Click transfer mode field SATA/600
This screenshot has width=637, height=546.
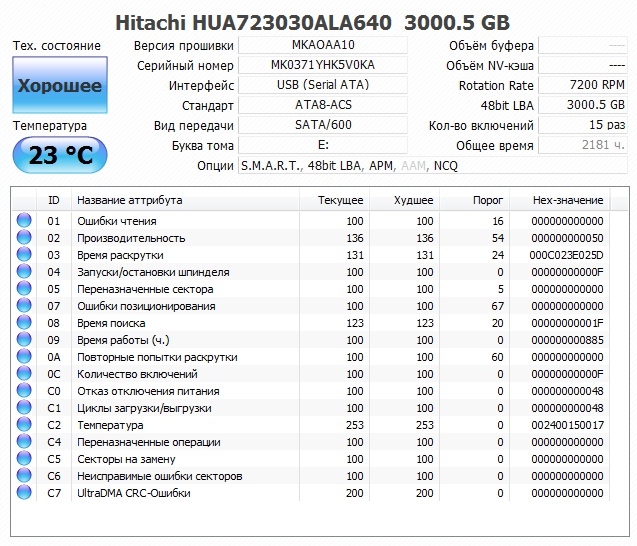(323, 125)
